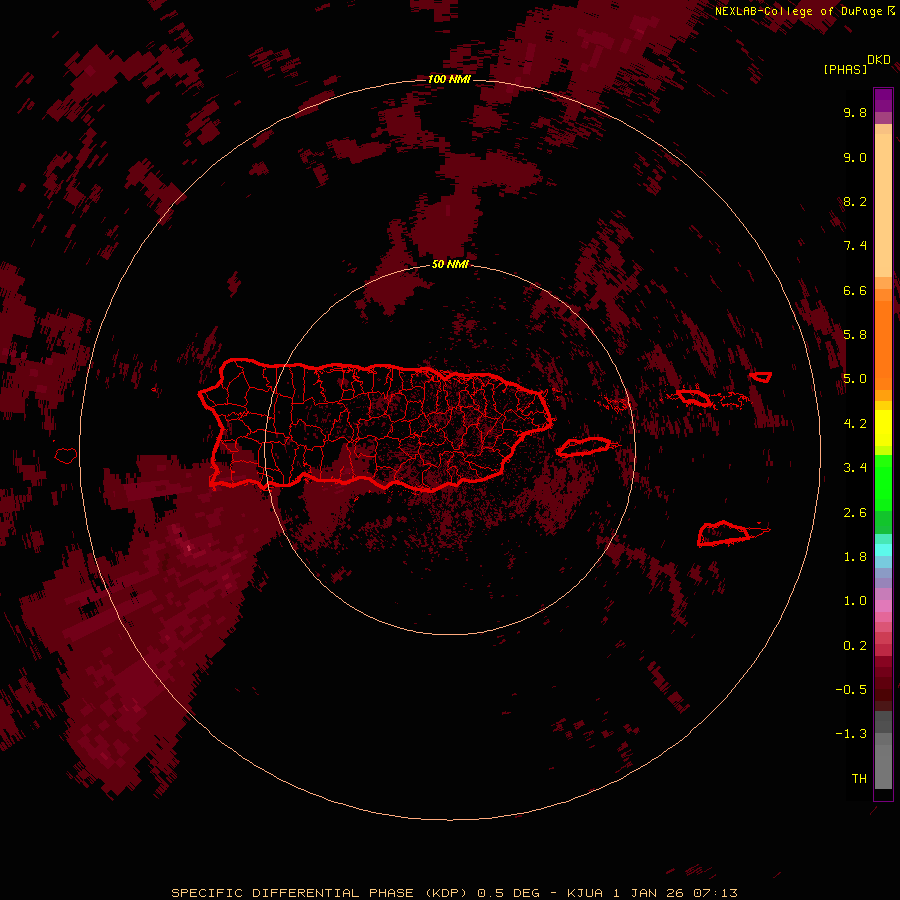Select the -1.3 scale value
Image resolution: width=900 pixels, height=900 pixels.
(851, 734)
